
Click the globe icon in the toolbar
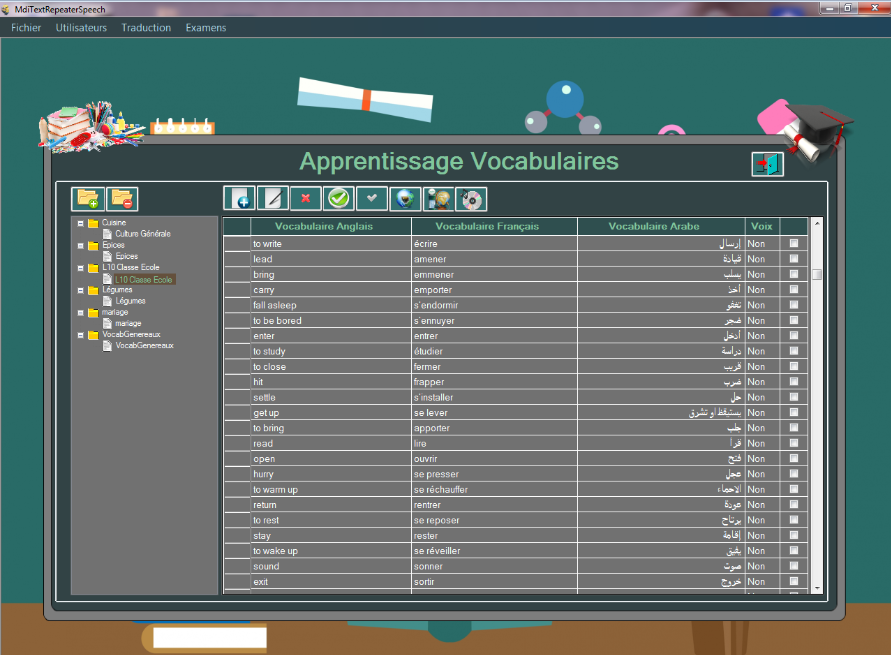point(405,198)
